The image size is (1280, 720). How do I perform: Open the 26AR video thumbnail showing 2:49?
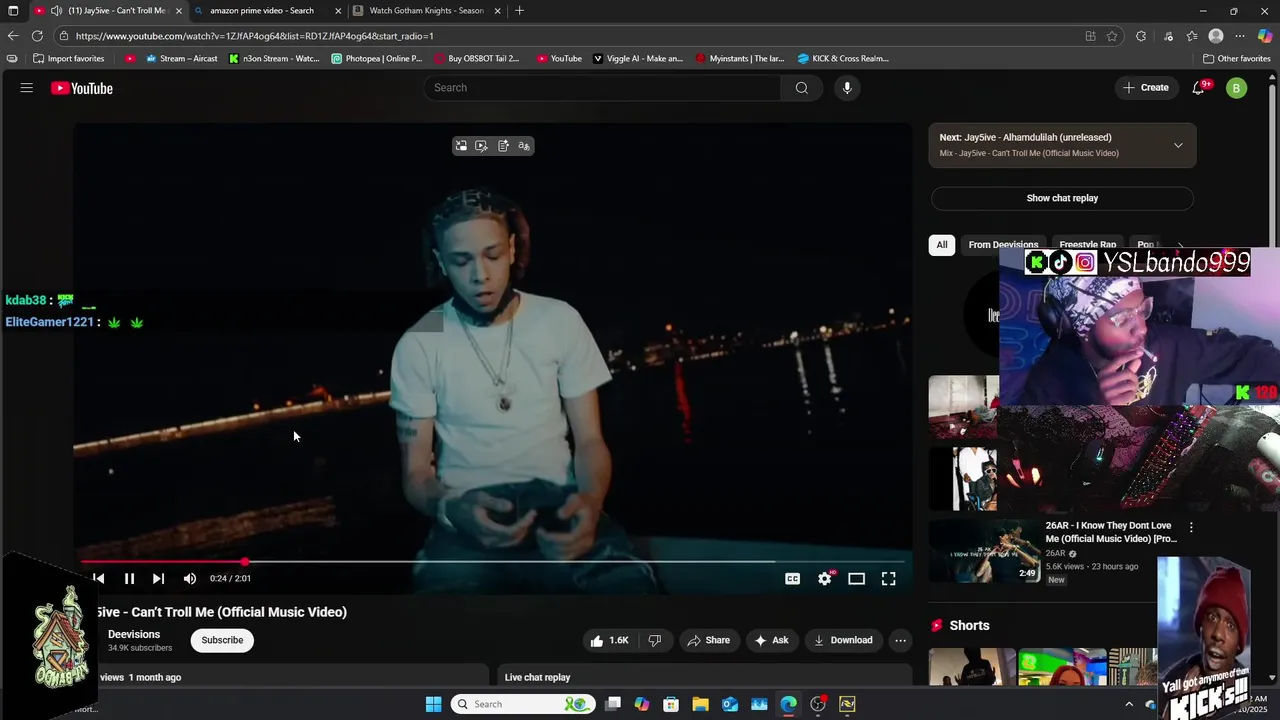point(984,550)
